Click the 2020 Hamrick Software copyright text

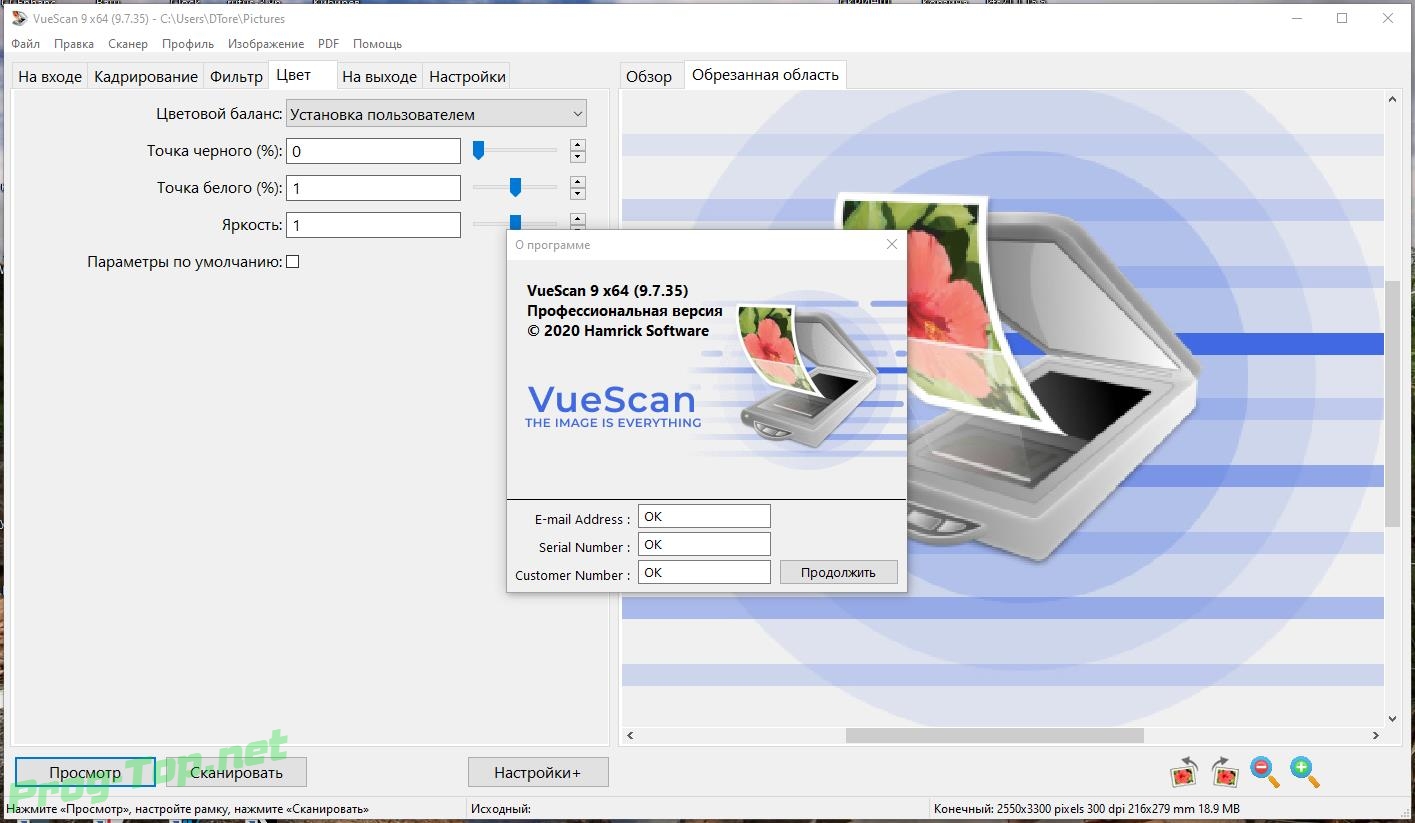pyautogui.click(x=617, y=331)
